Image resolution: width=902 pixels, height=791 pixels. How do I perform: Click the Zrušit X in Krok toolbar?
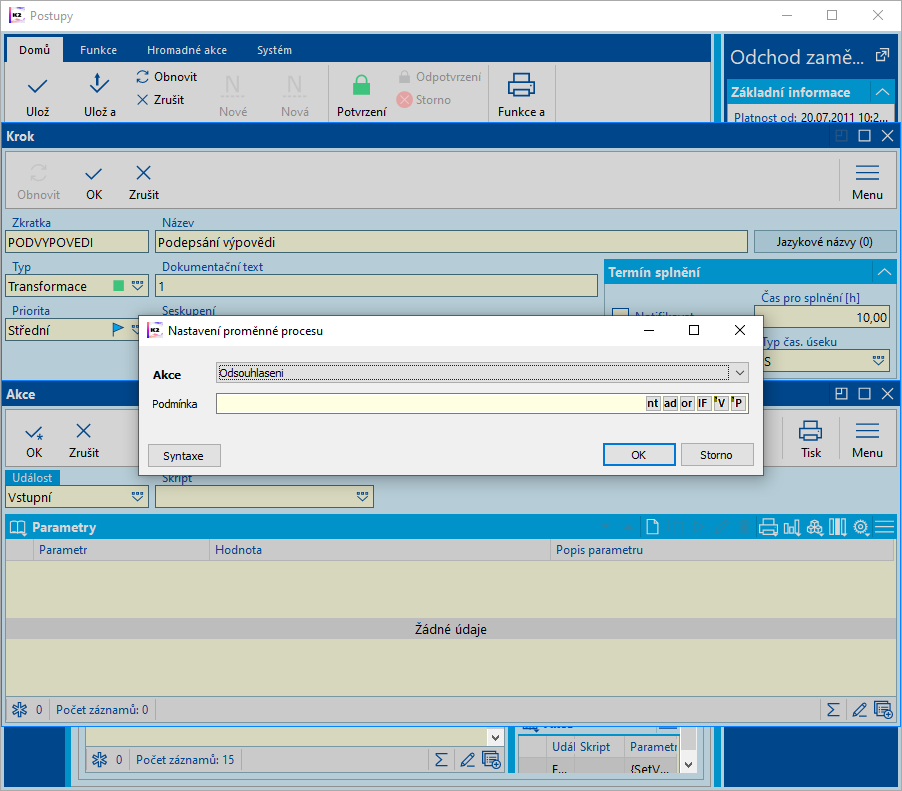(143, 173)
